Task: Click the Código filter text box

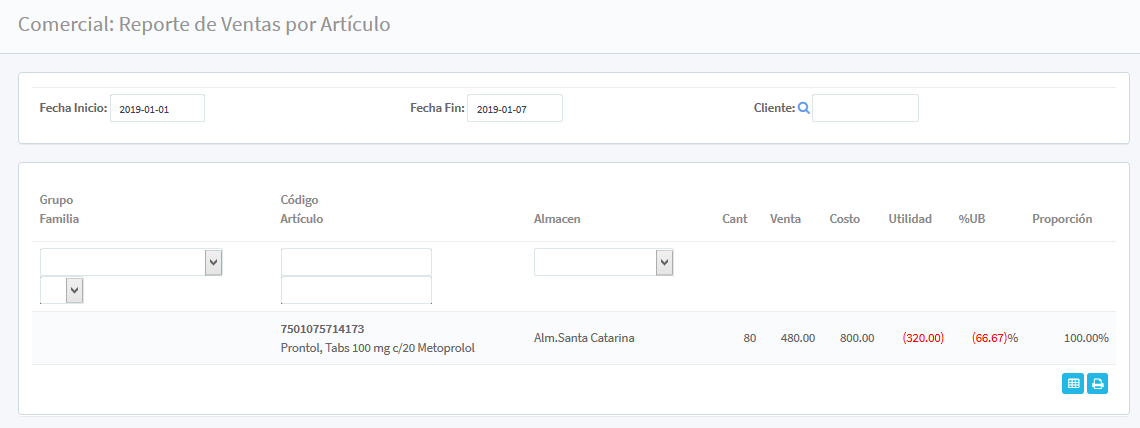Action: click(356, 262)
